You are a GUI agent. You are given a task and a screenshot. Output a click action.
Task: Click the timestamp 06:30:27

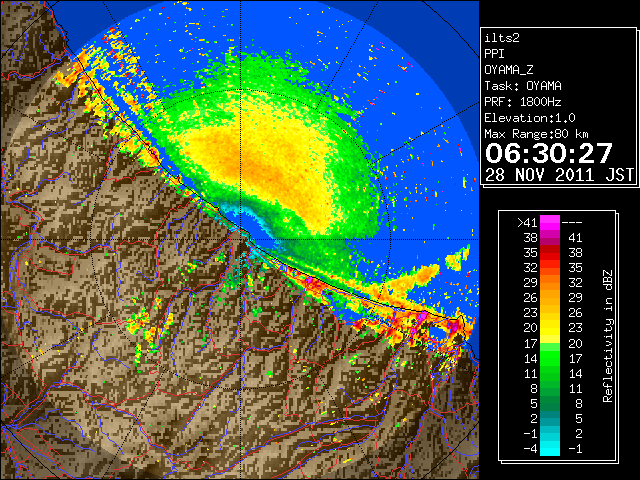tap(549, 153)
